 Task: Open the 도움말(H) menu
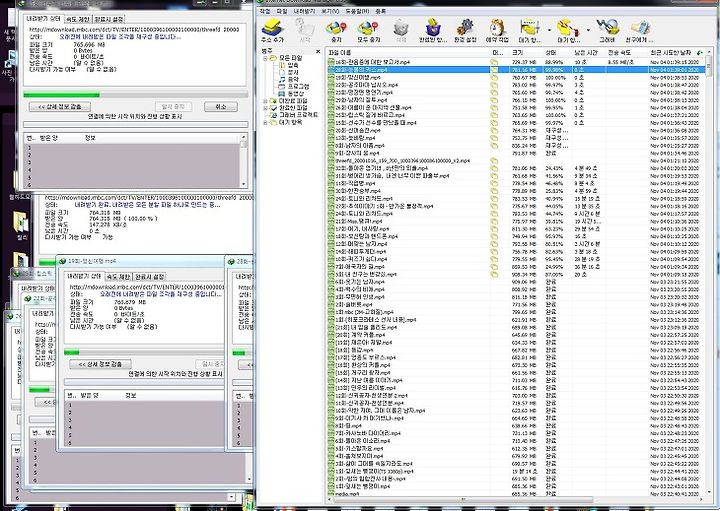pyautogui.click(x=357, y=11)
